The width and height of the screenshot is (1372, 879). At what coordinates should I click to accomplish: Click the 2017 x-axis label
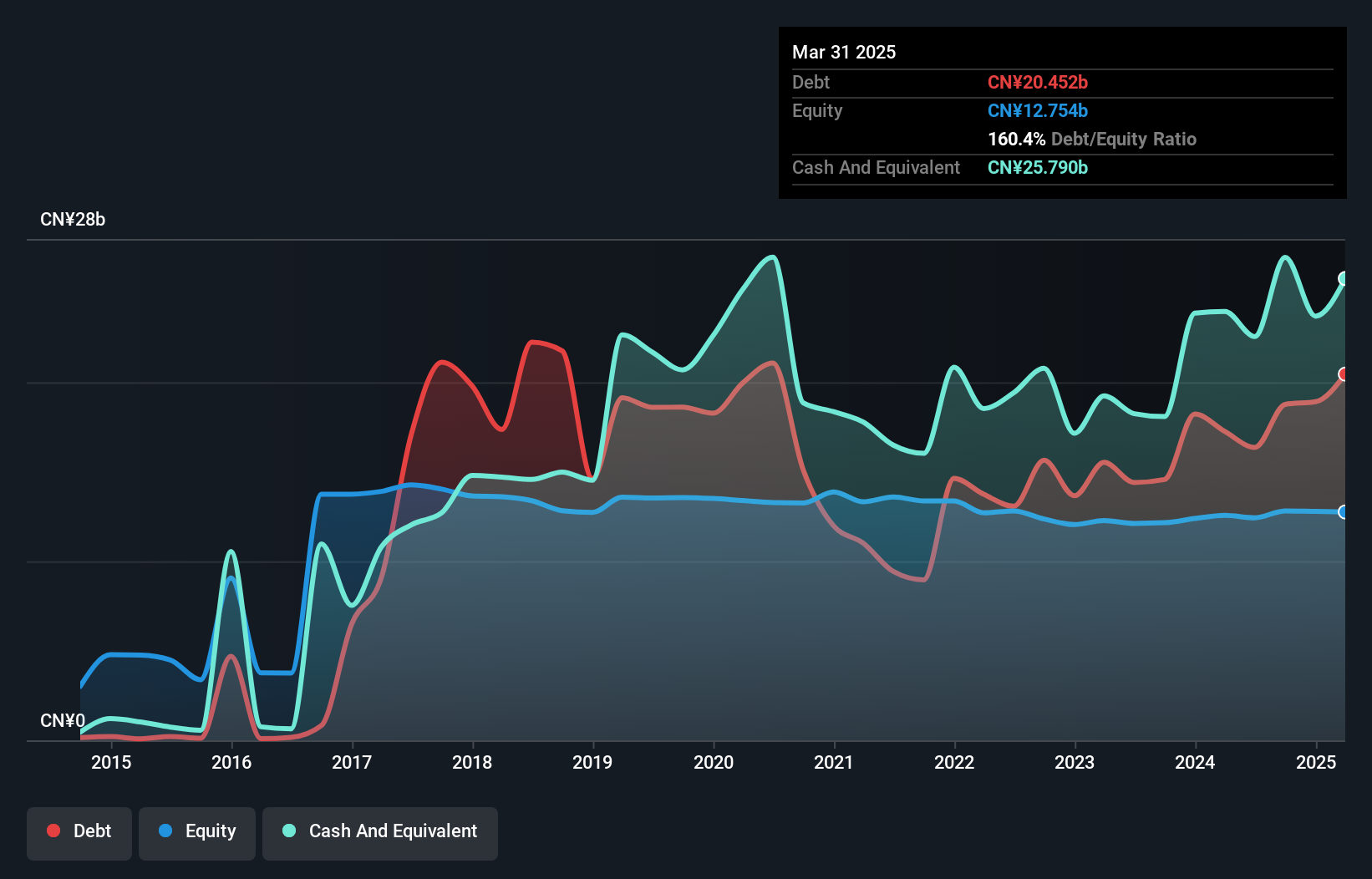click(352, 762)
